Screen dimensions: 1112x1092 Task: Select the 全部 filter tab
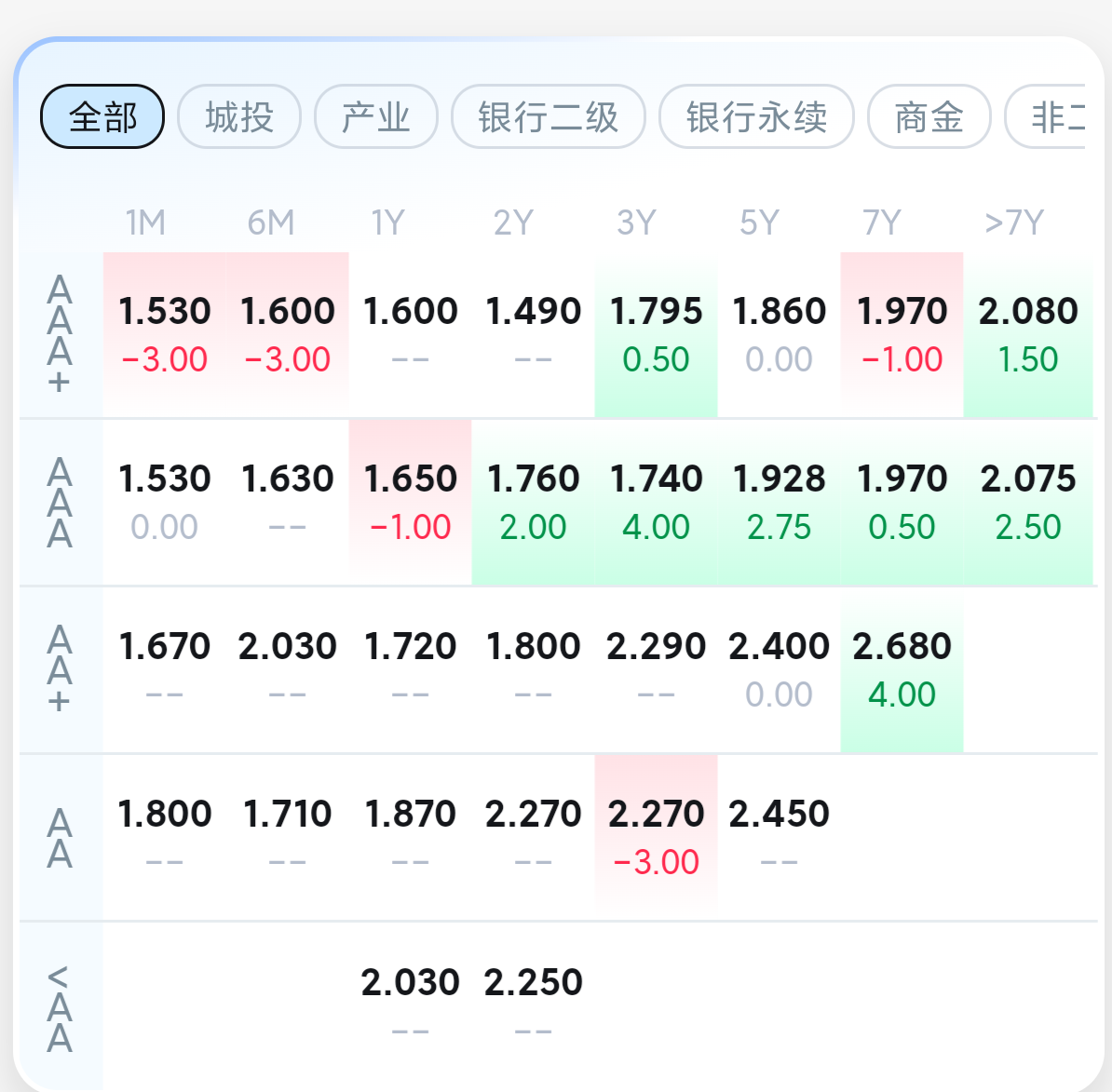[x=102, y=117]
